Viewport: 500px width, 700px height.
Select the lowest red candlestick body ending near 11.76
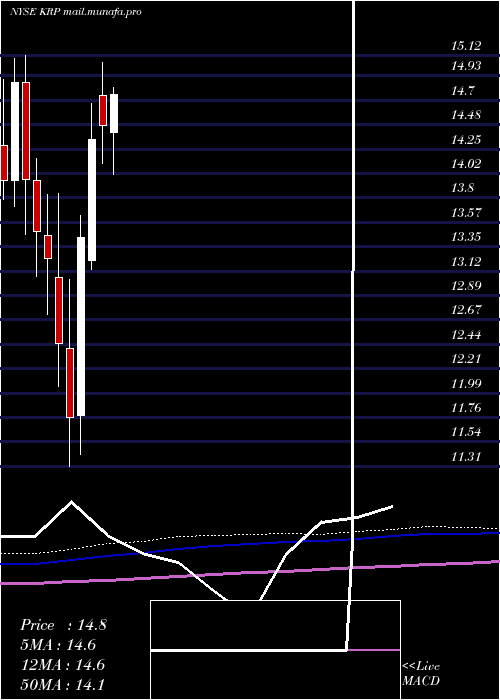70,383
